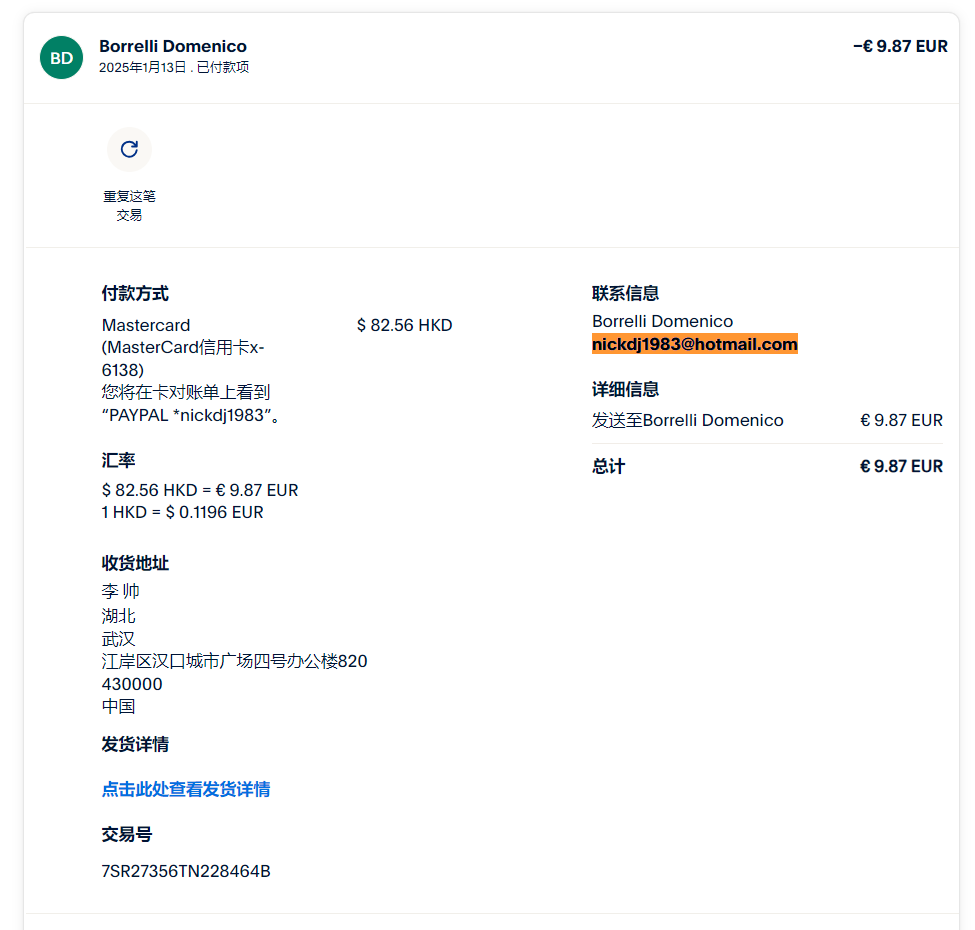Click the 2025年1月13日 payment date text

coord(142,68)
